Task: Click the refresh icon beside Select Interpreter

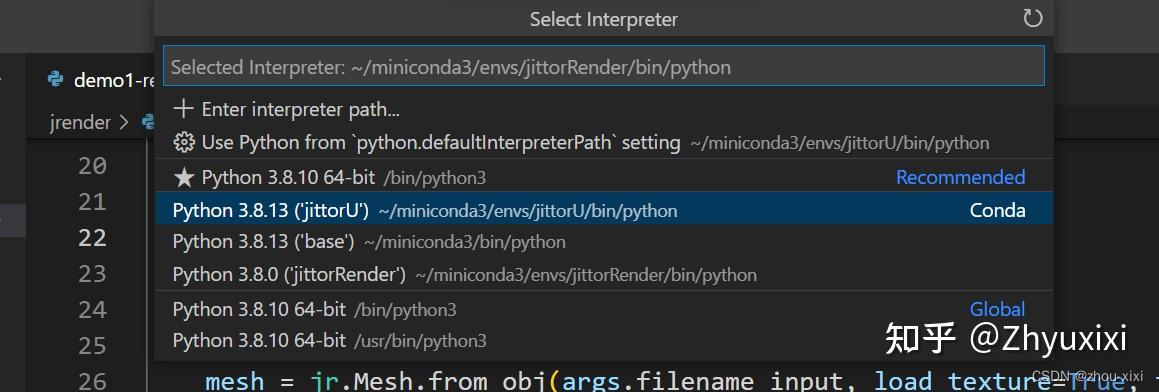Action: point(1033,18)
